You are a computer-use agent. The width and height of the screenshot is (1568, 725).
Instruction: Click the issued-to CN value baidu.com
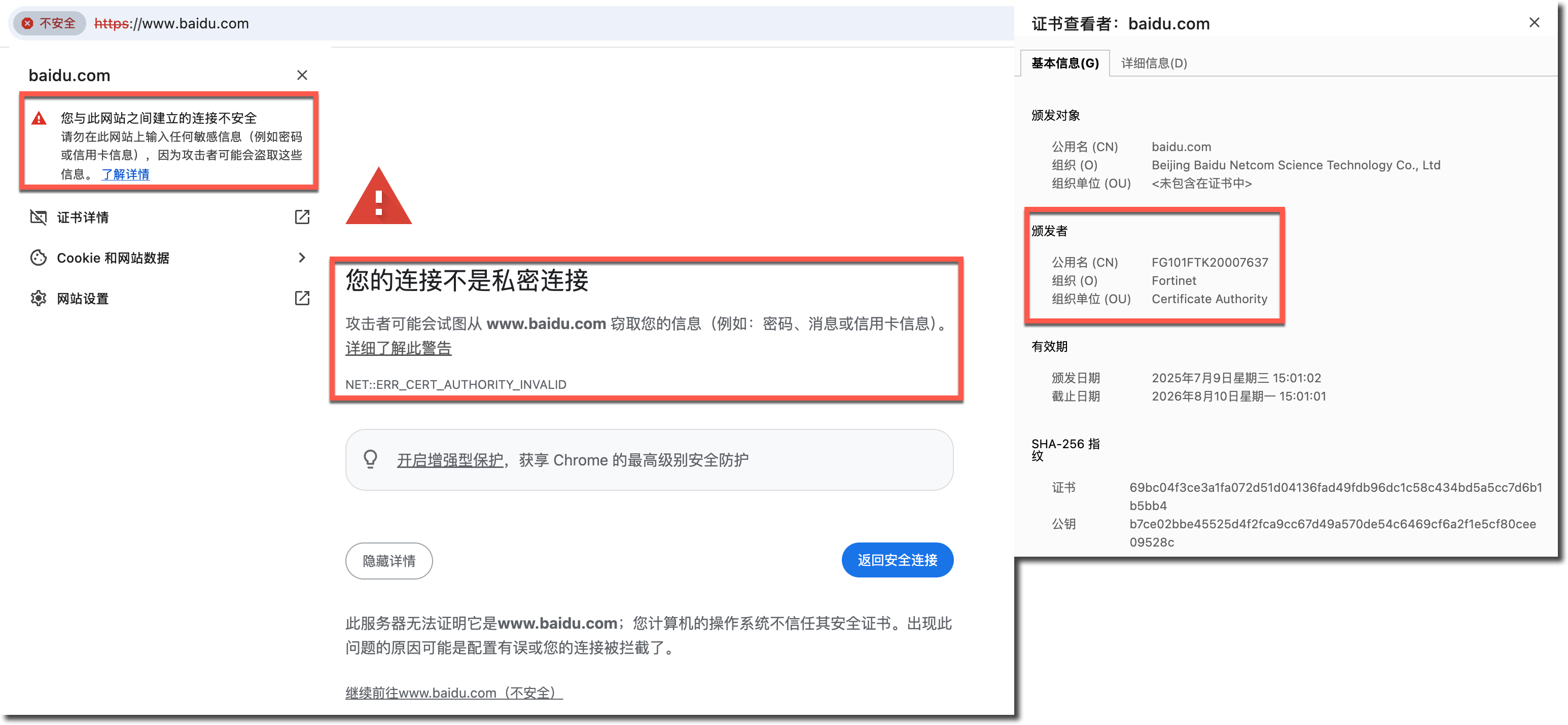pyautogui.click(x=1181, y=147)
